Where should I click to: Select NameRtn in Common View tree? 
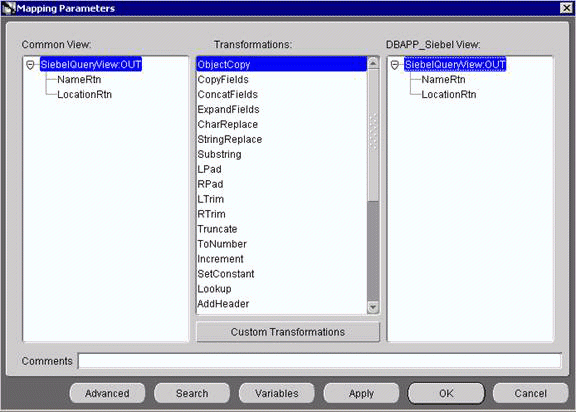coord(79,80)
